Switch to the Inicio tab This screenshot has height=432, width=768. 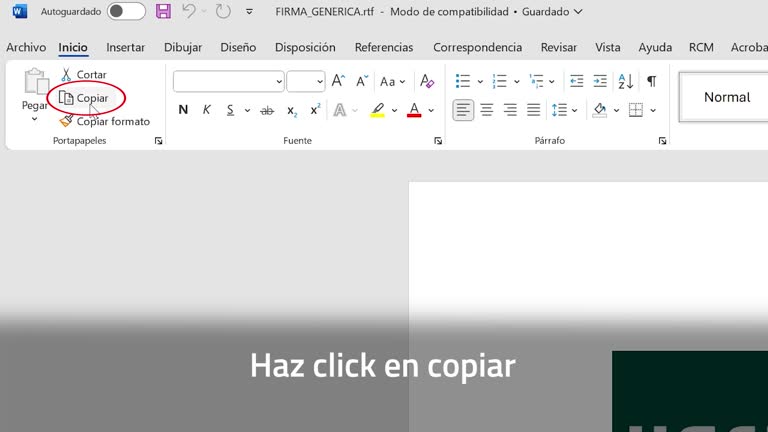73,48
